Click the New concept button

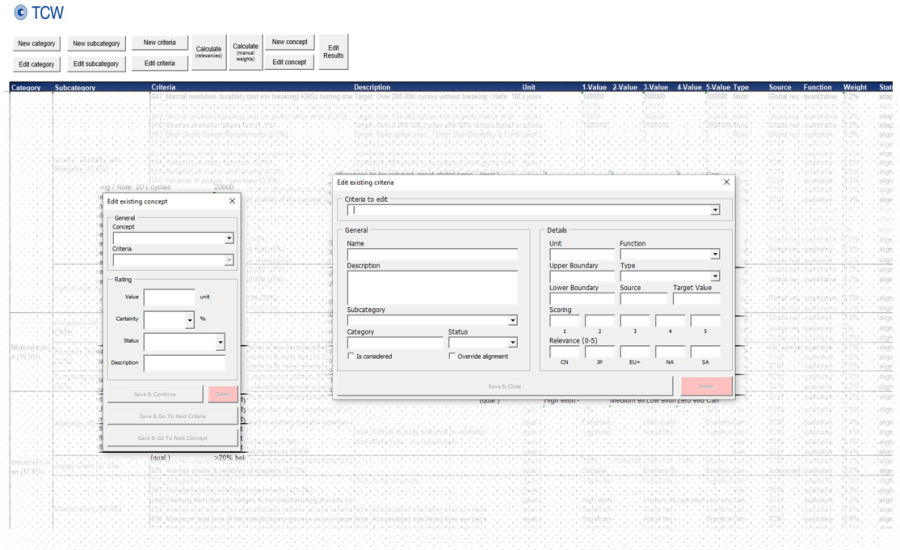click(x=290, y=42)
